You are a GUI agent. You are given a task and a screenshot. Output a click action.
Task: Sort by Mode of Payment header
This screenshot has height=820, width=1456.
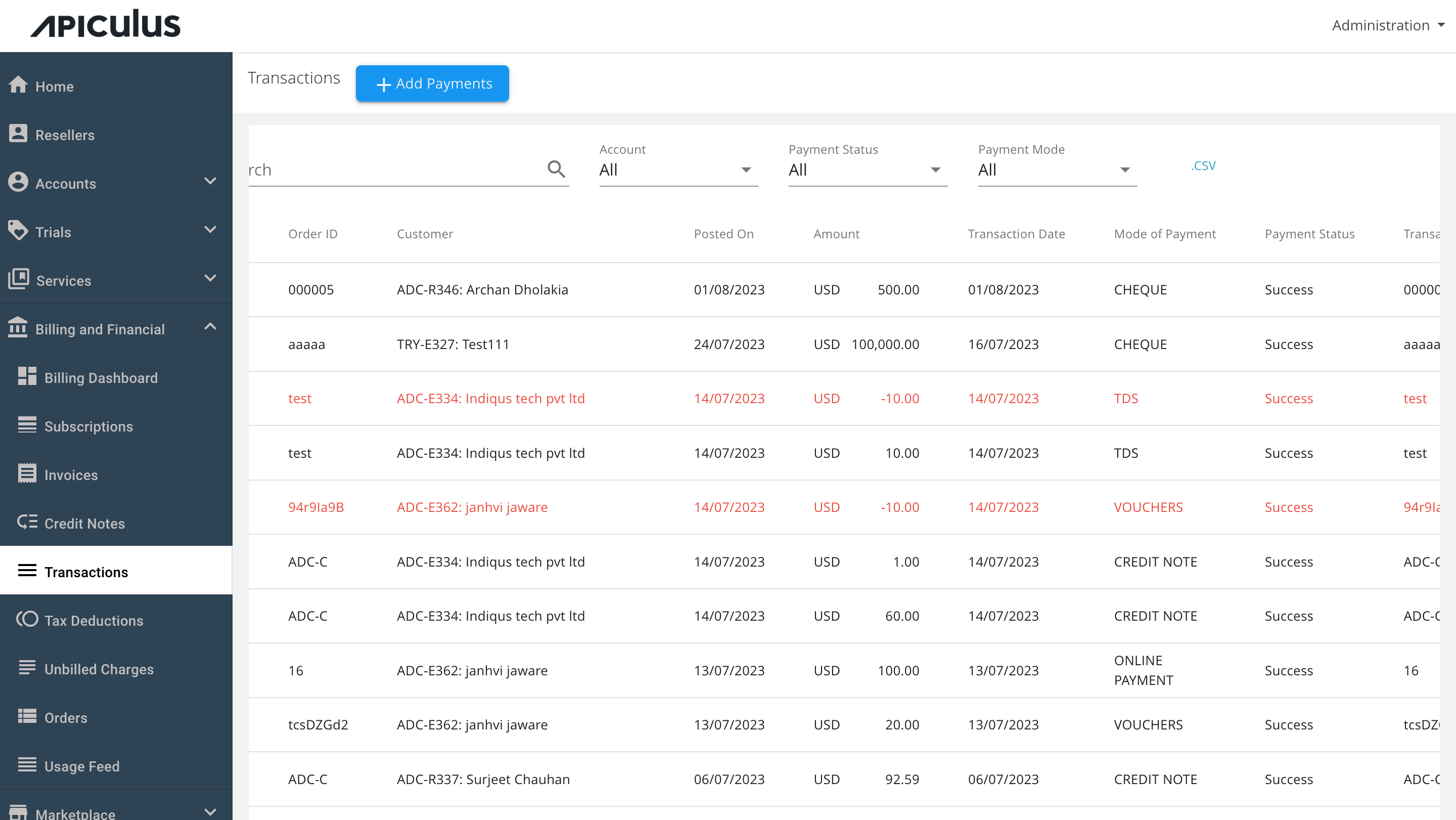[1164, 234]
